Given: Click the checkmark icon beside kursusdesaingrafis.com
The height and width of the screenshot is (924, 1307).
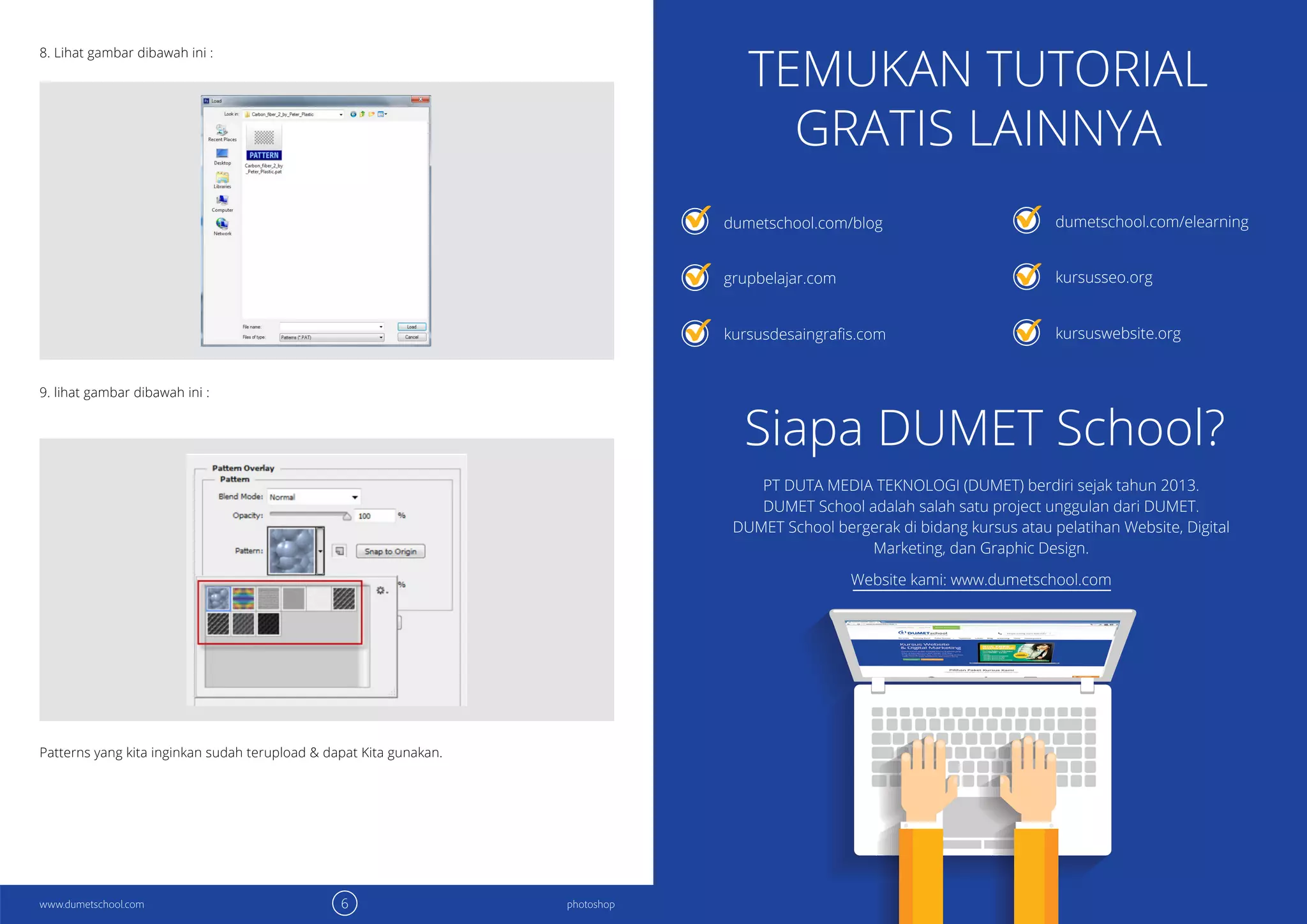Looking at the screenshot, I should pos(696,332).
